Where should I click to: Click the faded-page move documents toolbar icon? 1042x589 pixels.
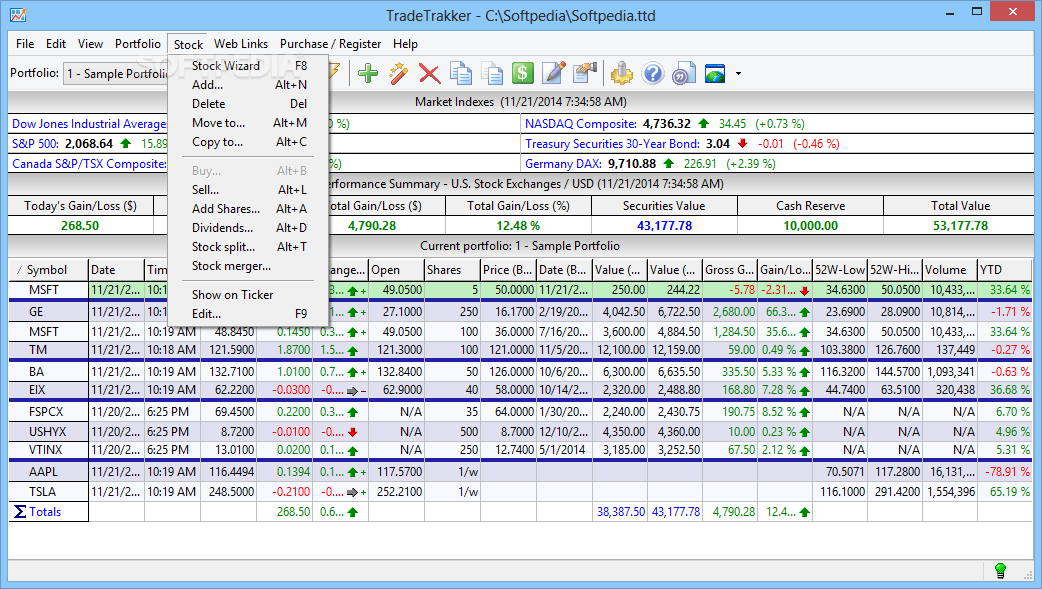pyautogui.click(x=492, y=73)
